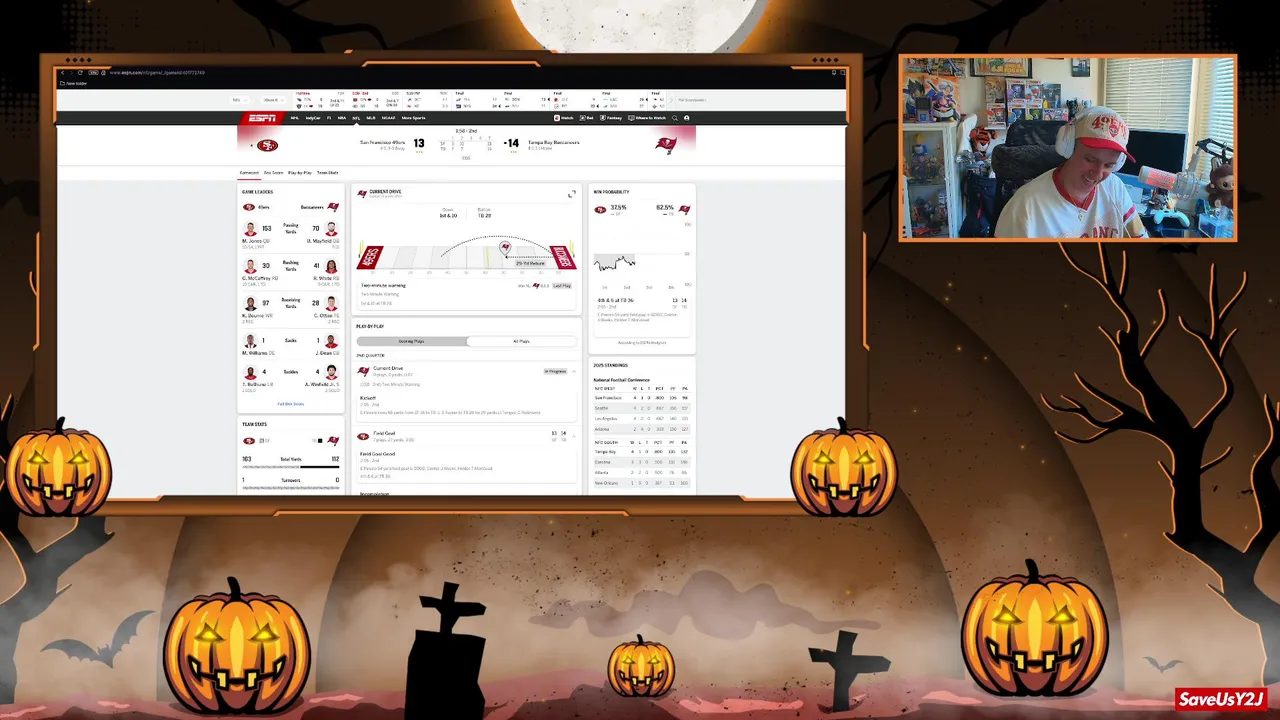Click the Buccaneers logo beside Current Drive heading
Viewport: 1280px width, 720px height.
(363, 193)
